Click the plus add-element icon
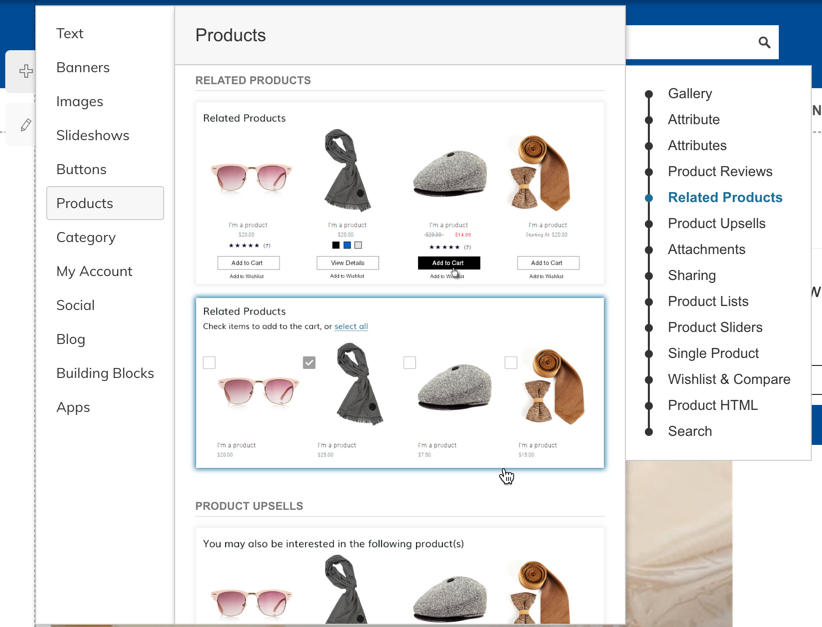This screenshot has width=822, height=627. (x=26, y=71)
